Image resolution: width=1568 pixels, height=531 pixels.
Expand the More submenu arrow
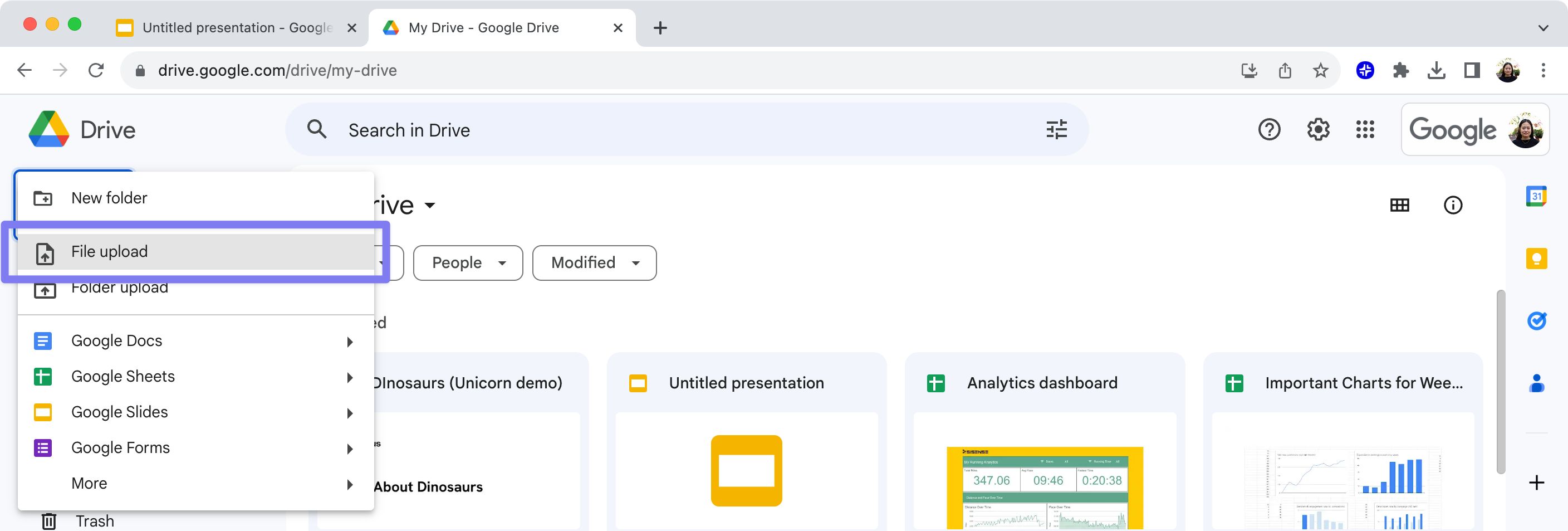(349, 484)
